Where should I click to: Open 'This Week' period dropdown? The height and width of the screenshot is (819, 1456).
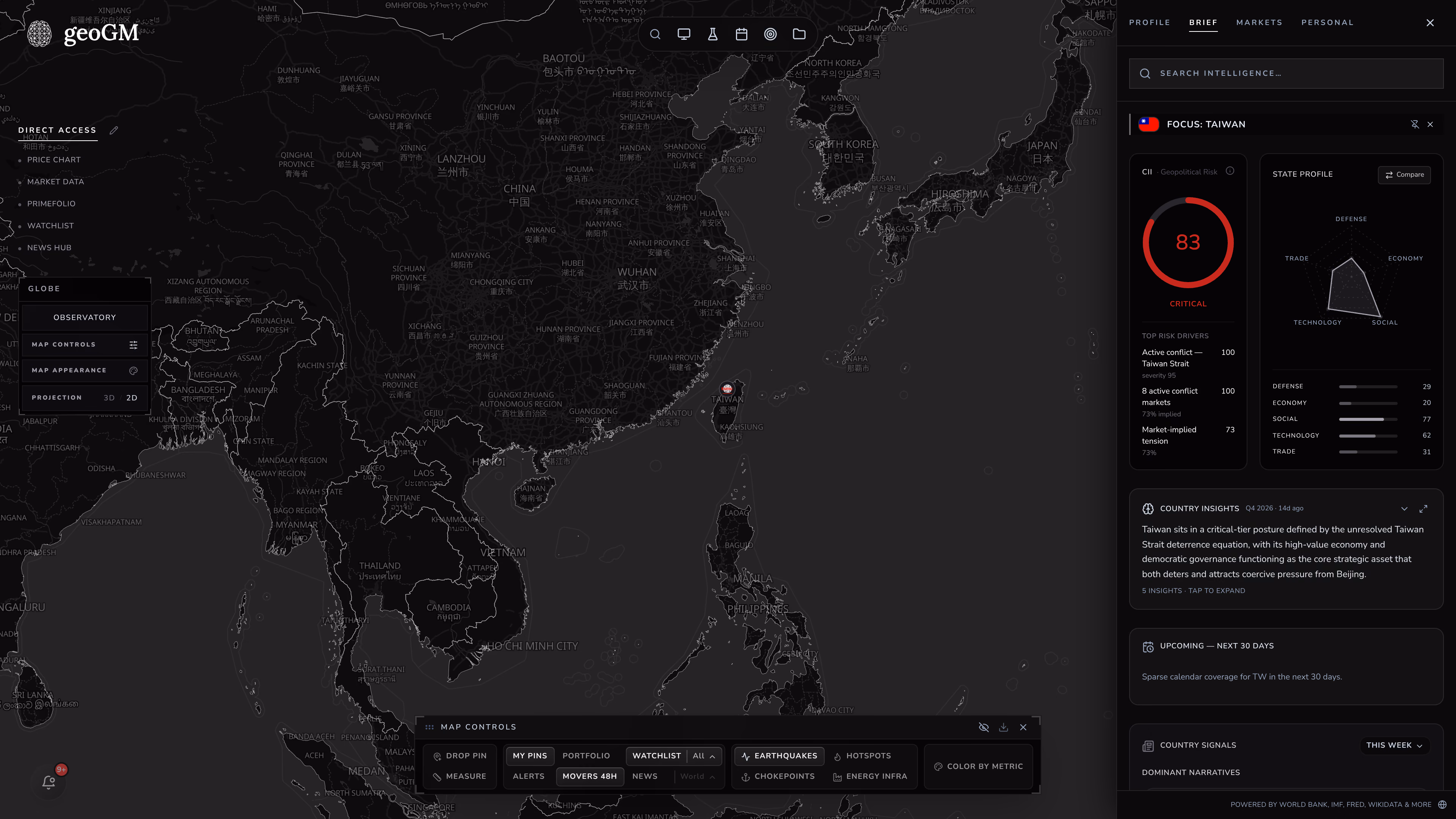(x=1394, y=745)
